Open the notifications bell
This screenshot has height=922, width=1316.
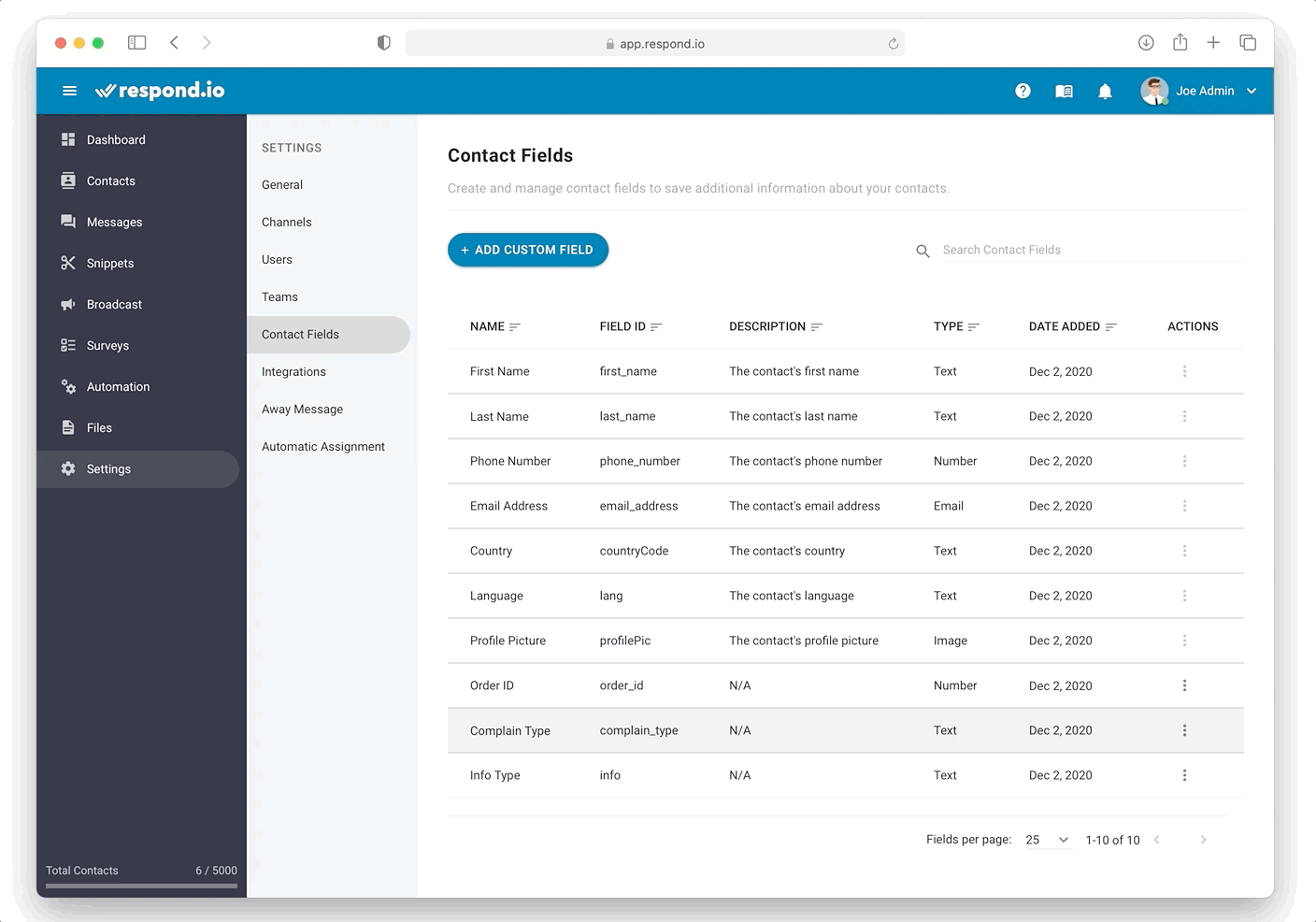1105,92
